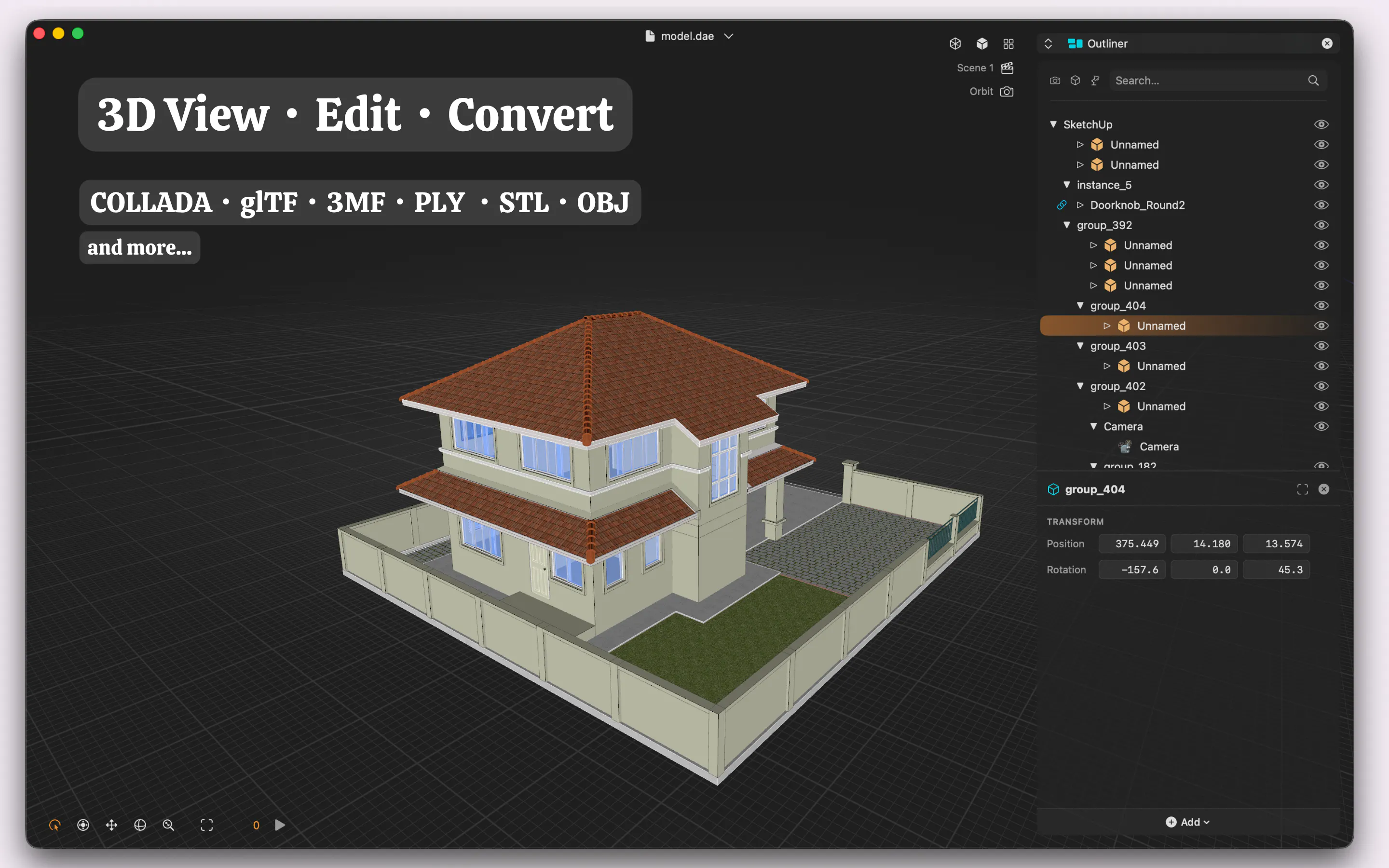Filter outliner by cube object icon
The height and width of the screenshot is (868, 1389).
1075,81
